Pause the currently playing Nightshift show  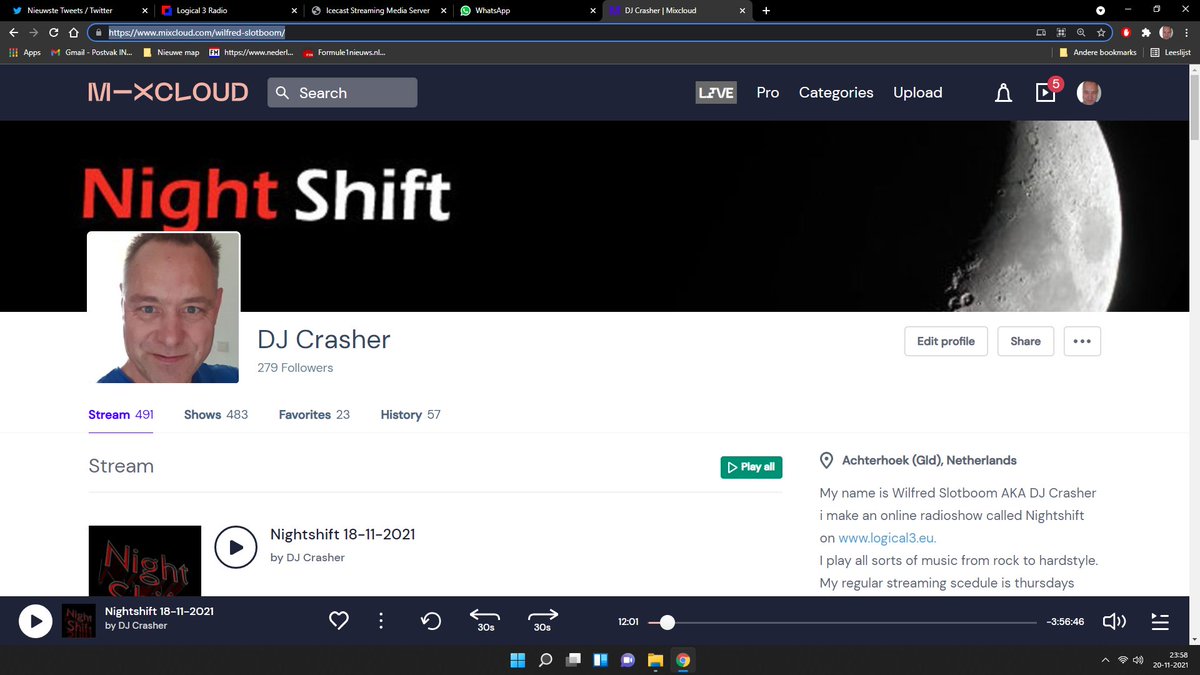(x=35, y=620)
